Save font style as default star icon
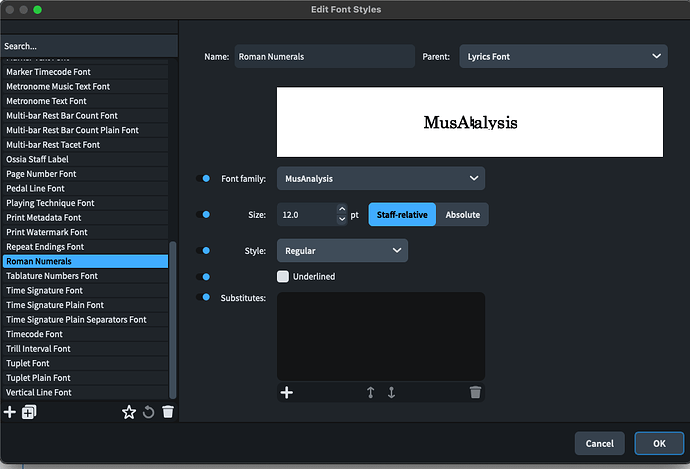Image resolution: width=690 pixels, height=469 pixels. click(x=129, y=412)
